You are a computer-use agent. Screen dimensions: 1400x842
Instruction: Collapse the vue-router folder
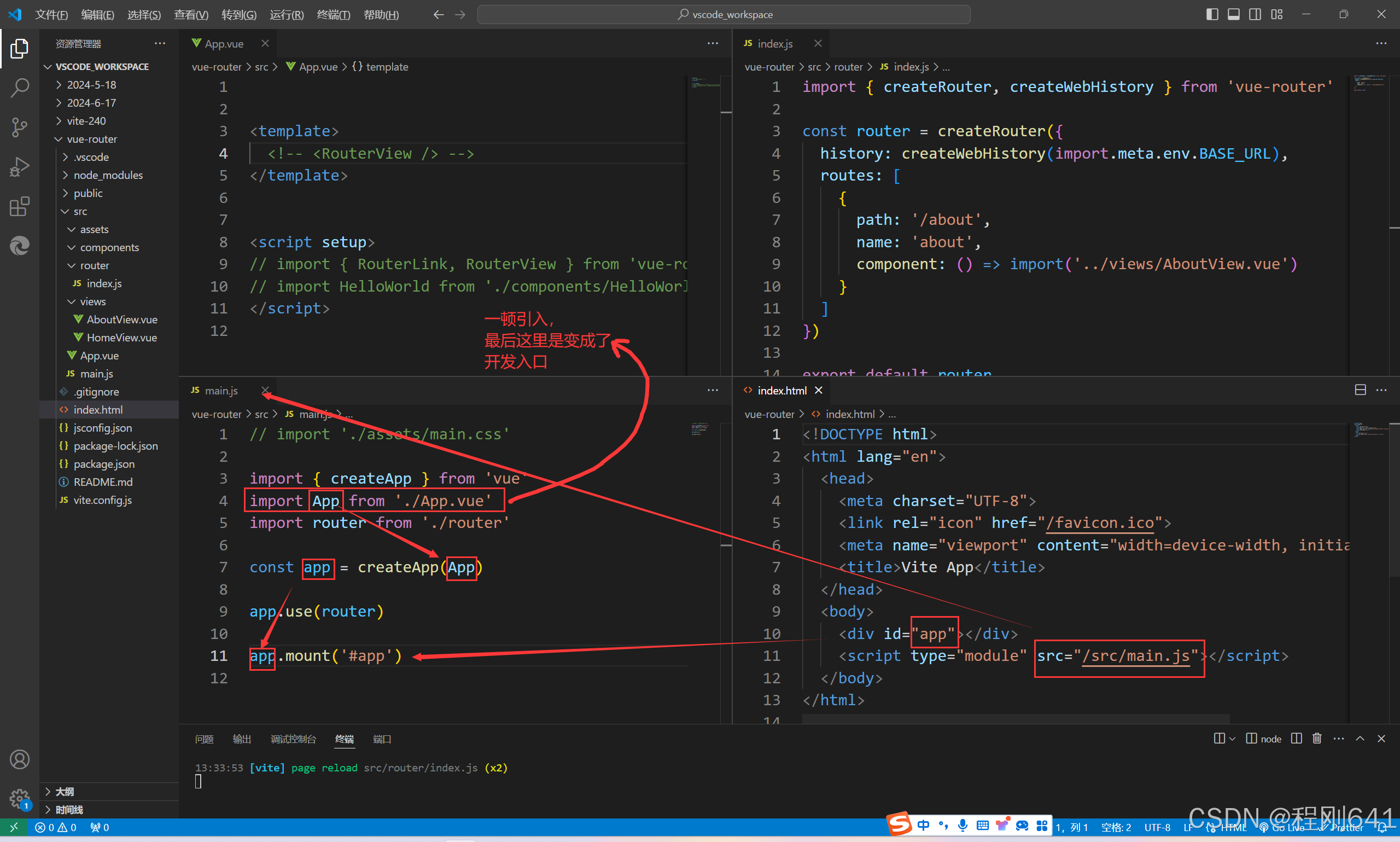coord(91,139)
